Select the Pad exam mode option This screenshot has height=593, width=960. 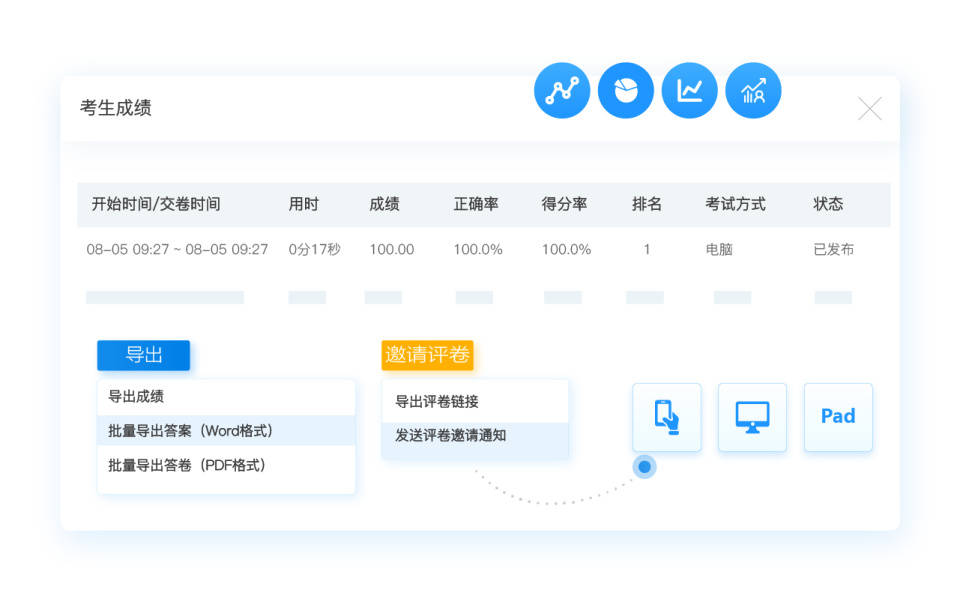(x=838, y=417)
